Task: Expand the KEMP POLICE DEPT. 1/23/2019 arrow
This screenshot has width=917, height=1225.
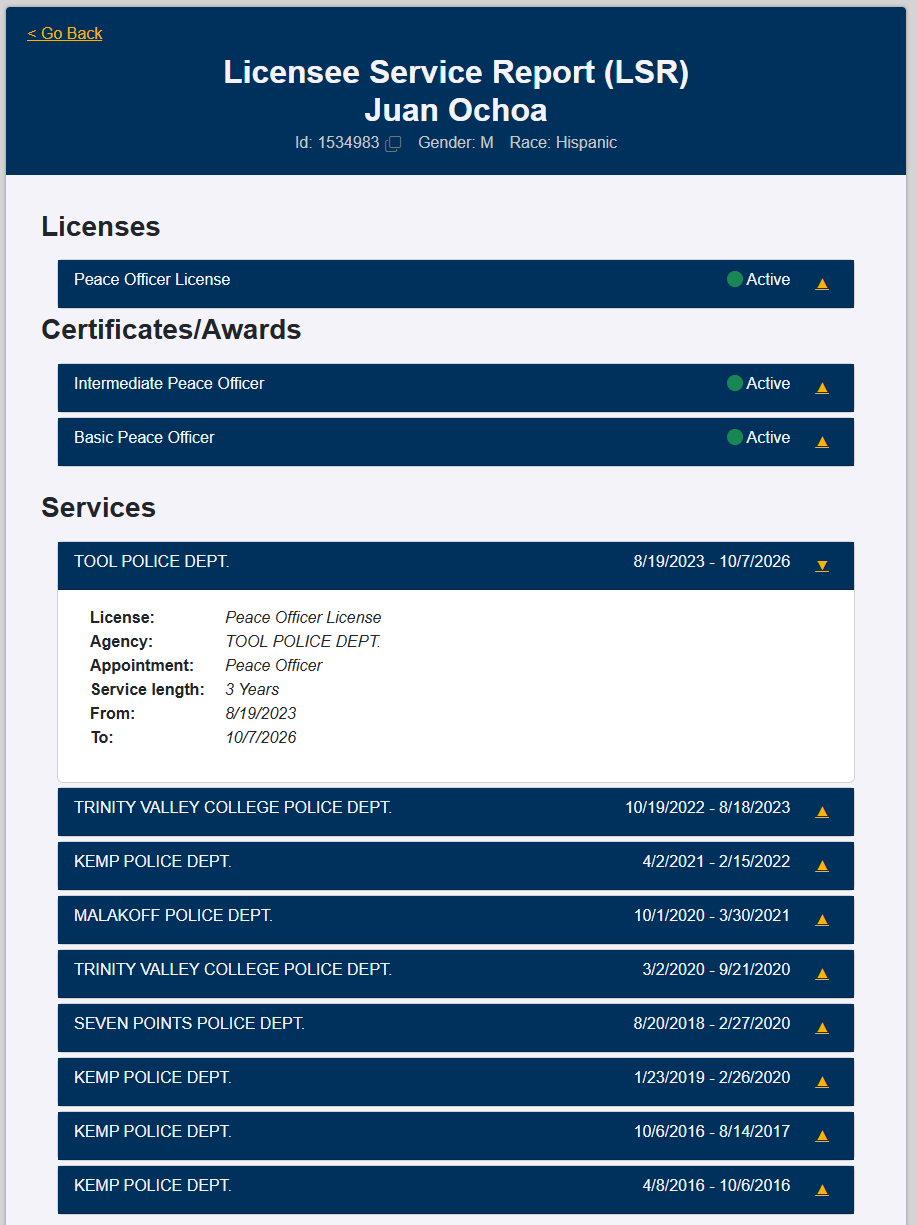Action: pyautogui.click(x=822, y=1082)
